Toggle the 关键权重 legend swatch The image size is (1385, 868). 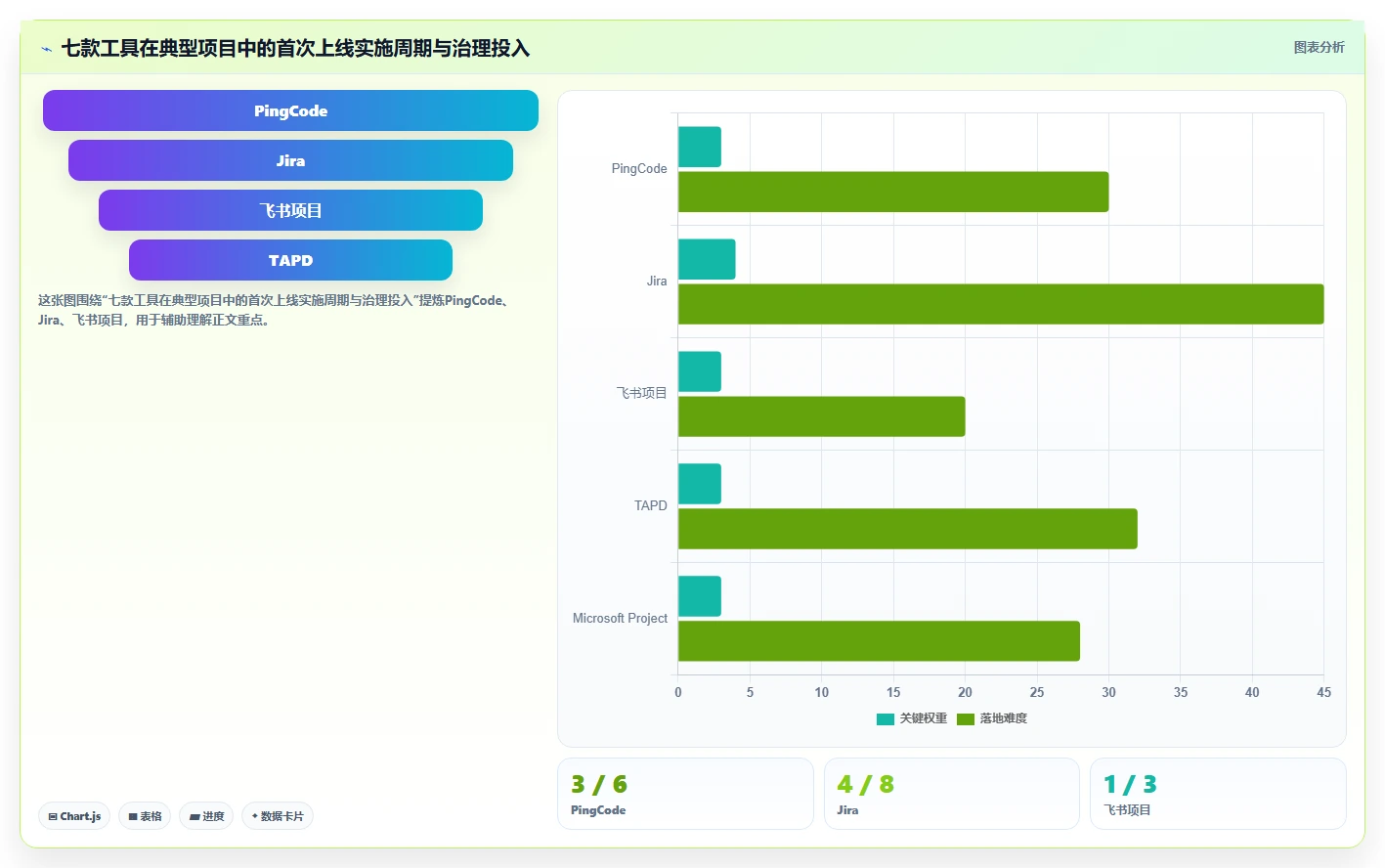click(886, 719)
